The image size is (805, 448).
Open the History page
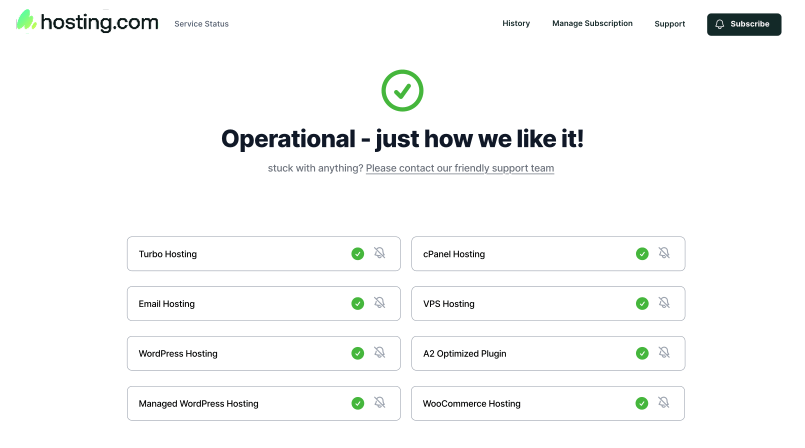(516, 24)
